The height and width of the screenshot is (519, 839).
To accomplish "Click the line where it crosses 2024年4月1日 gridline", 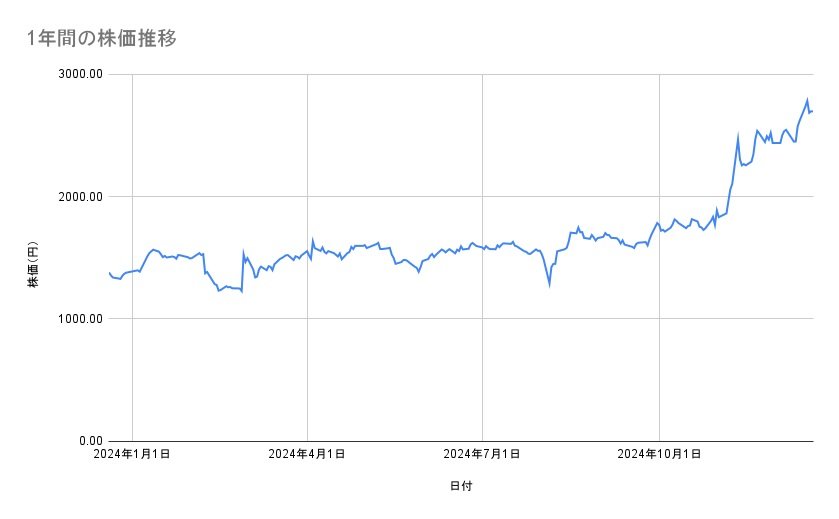I will pos(307,251).
